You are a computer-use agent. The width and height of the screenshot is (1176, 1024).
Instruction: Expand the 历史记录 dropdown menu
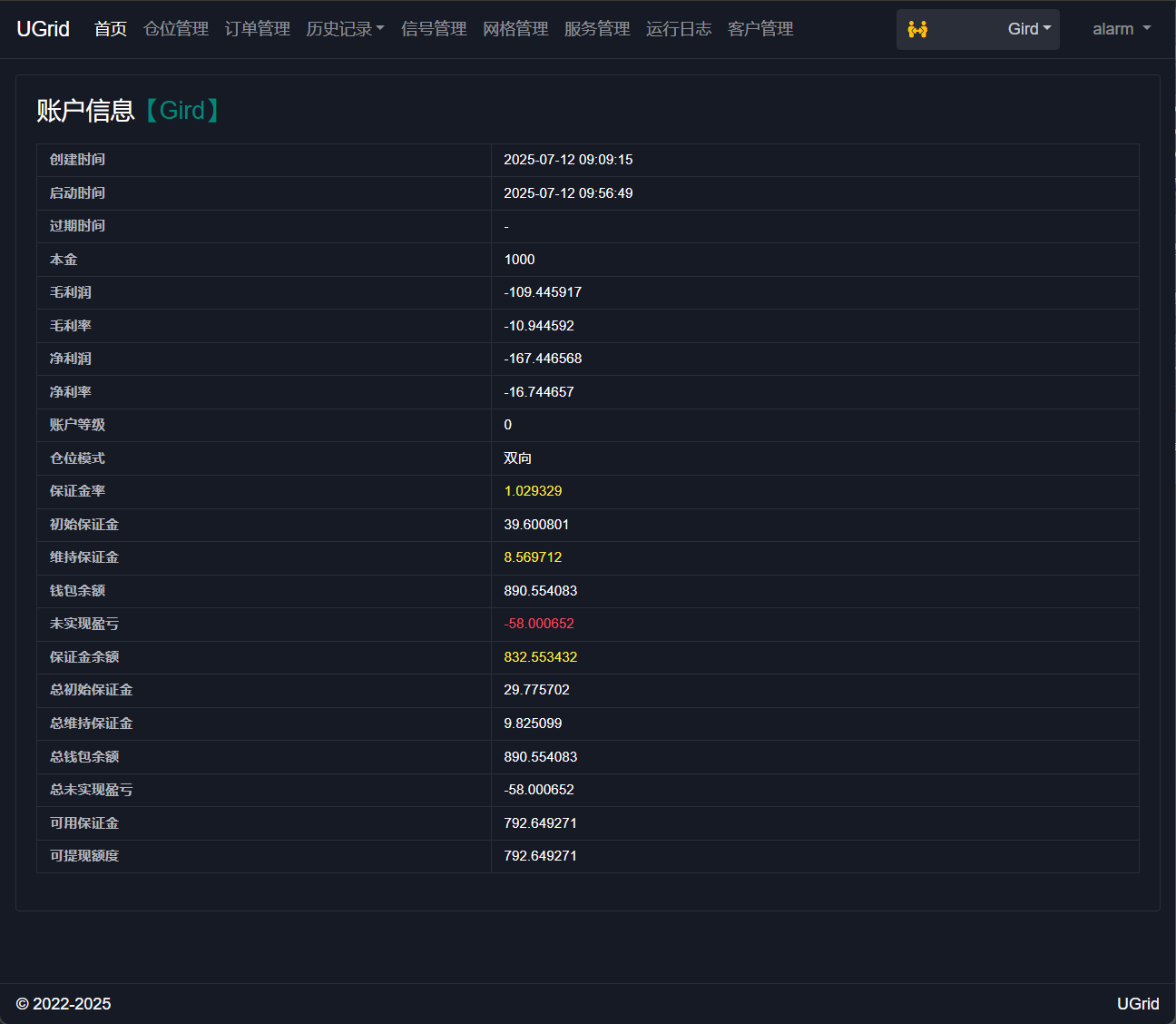345,29
